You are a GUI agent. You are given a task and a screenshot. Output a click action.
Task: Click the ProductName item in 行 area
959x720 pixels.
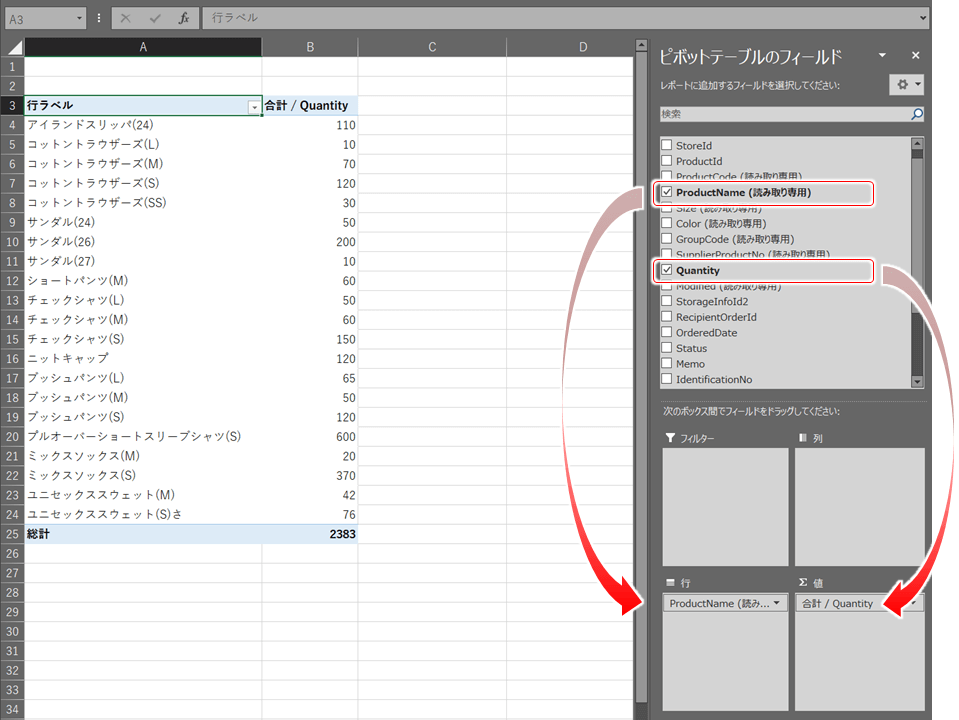720,603
